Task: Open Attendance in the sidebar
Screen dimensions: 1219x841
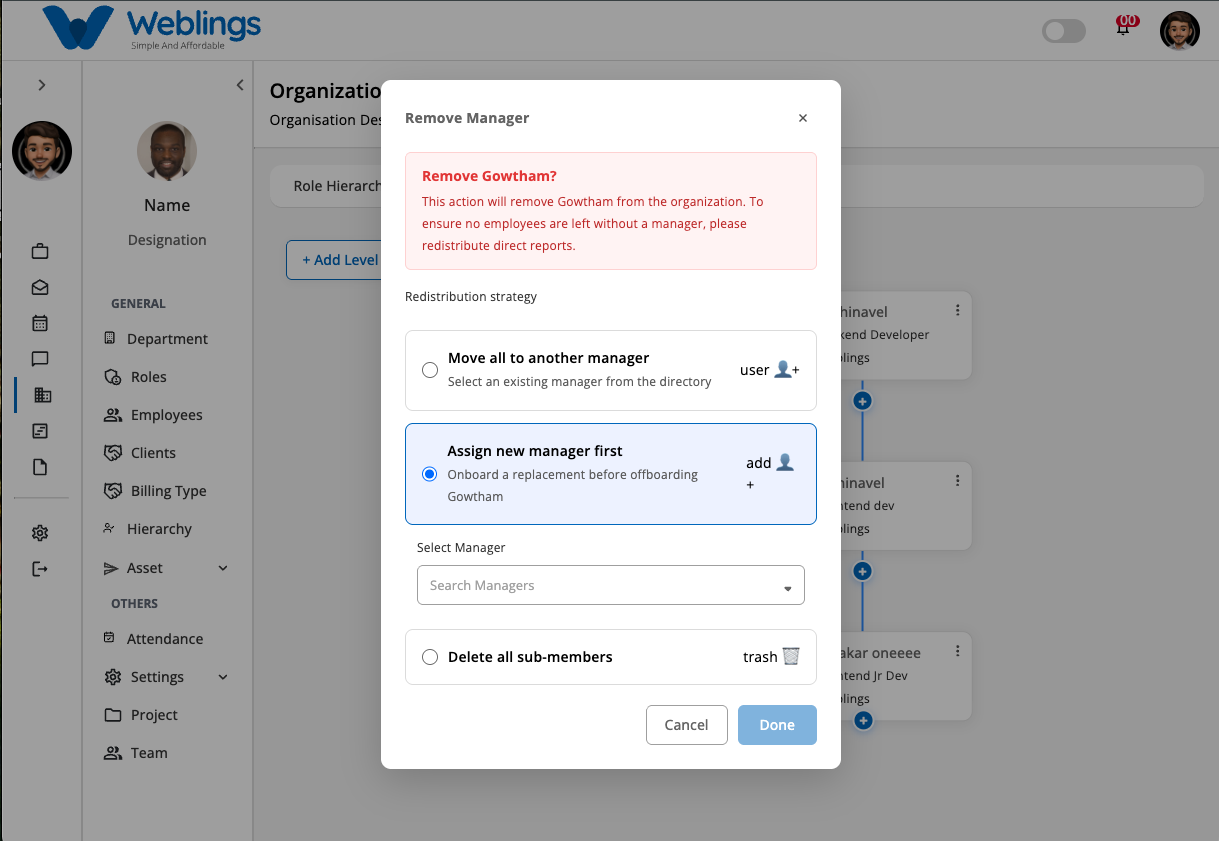Action: (153, 639)
